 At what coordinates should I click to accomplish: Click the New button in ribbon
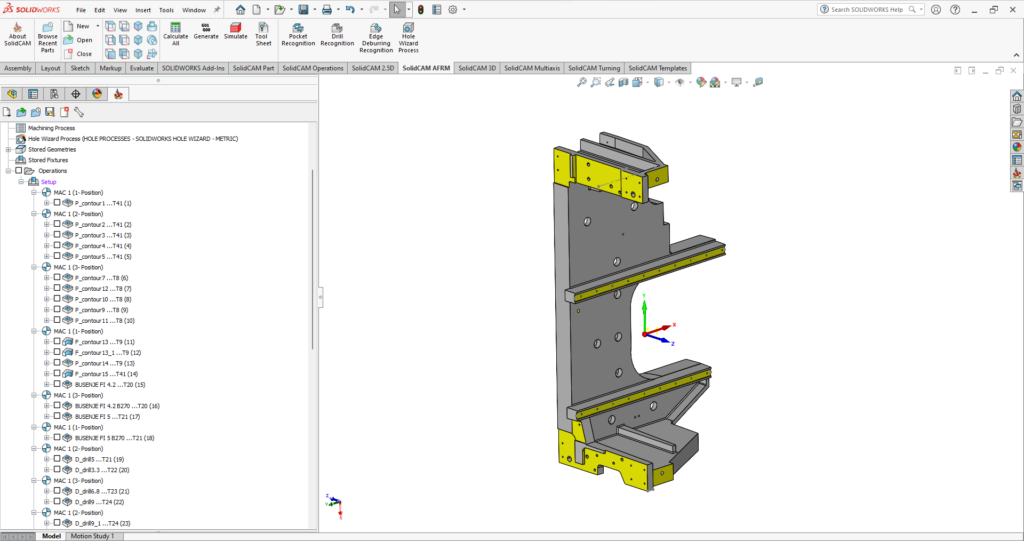click(78, 26)
